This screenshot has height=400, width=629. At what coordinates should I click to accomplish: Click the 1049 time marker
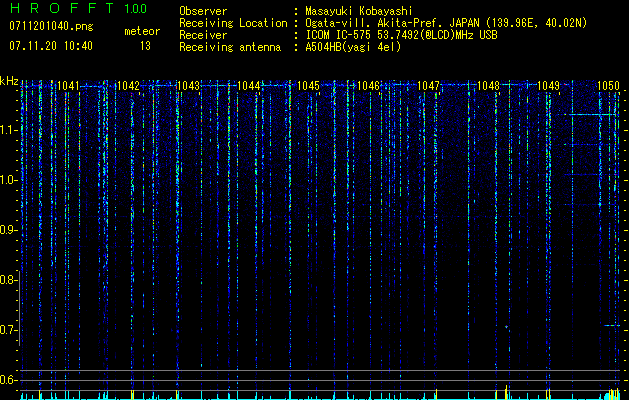pos(548,85)
